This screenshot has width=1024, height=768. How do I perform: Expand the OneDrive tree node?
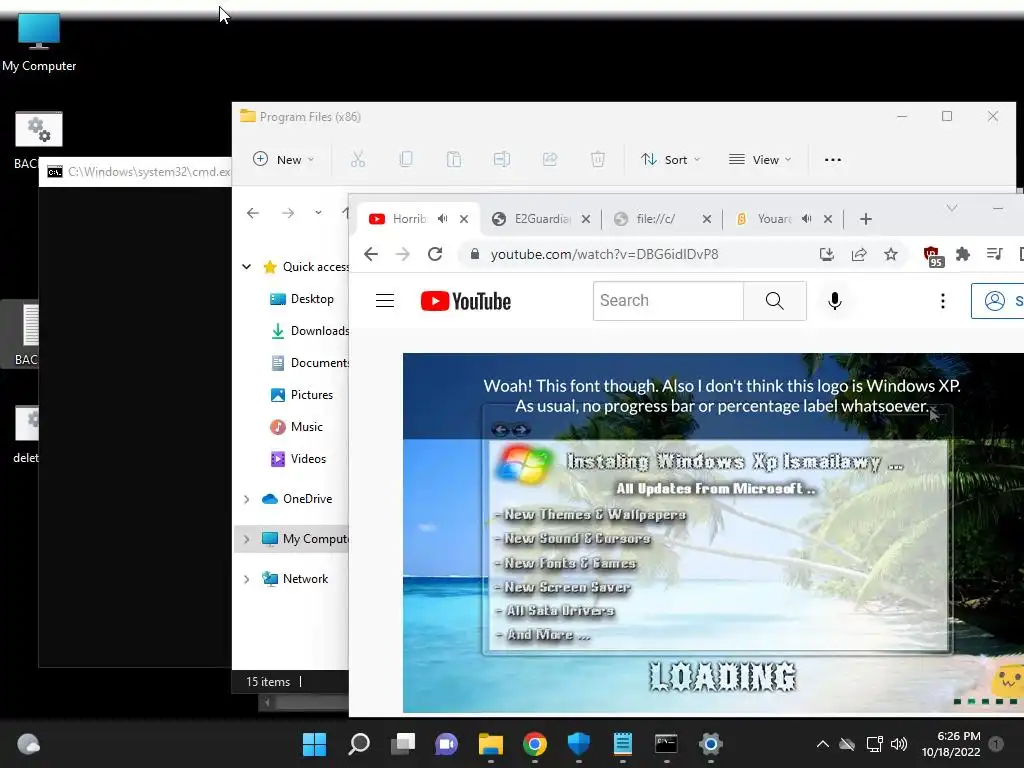246,499
